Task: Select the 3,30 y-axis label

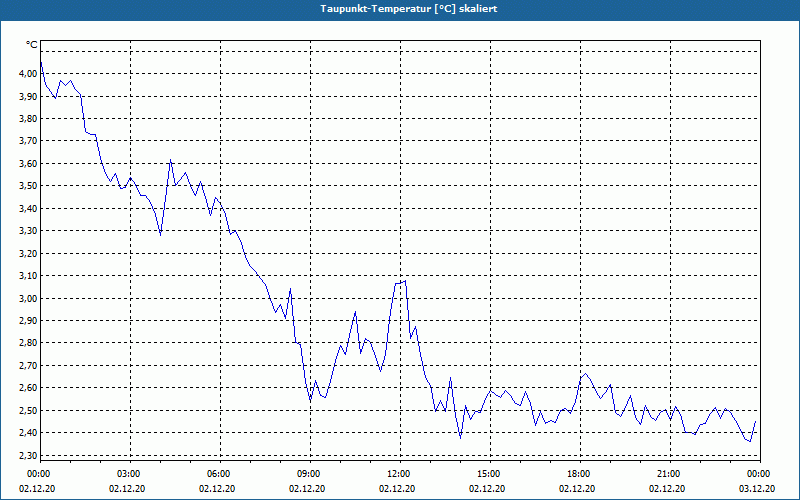Action: pos(28,231)
